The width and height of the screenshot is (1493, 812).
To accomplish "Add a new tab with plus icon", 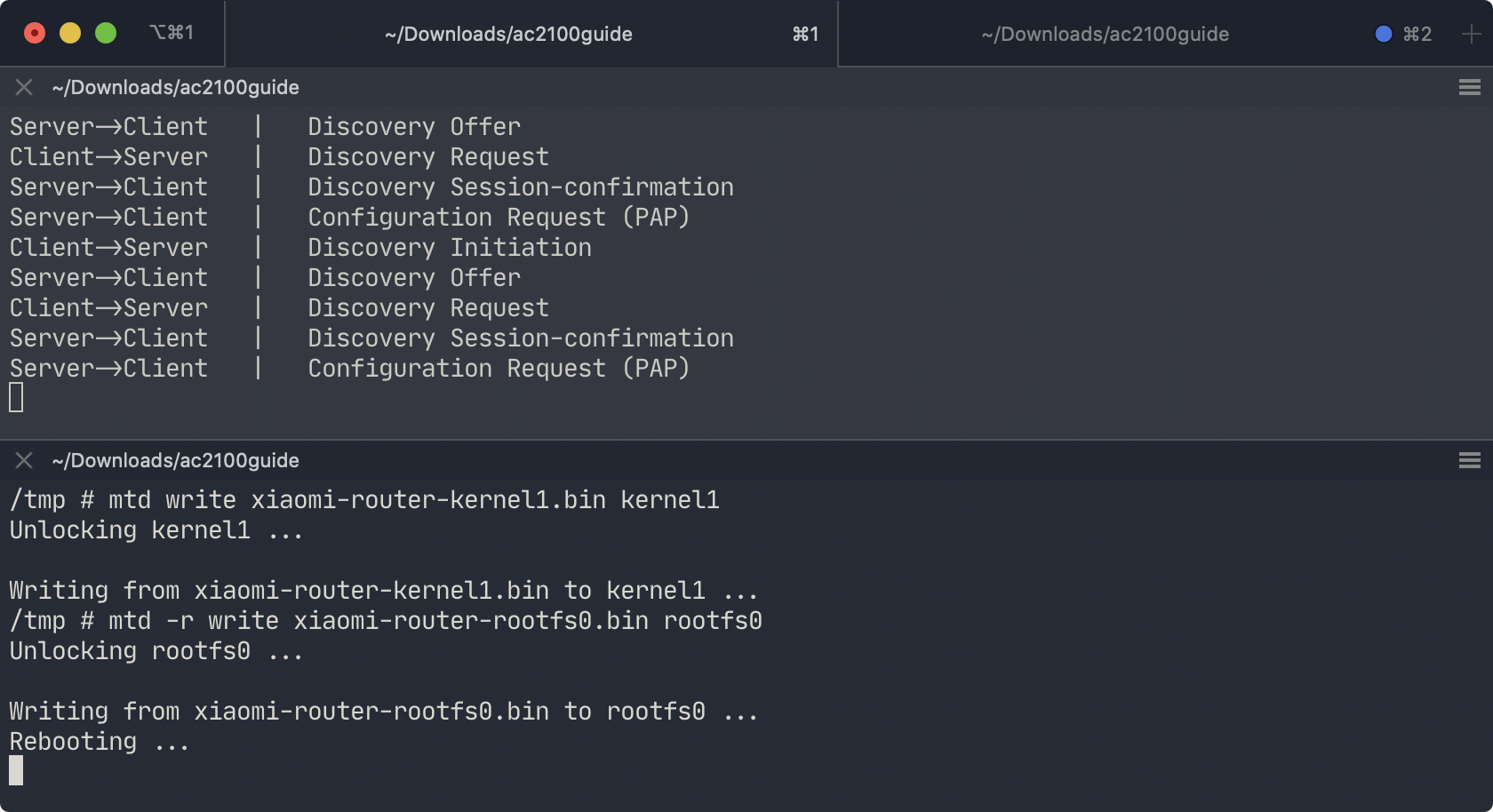I will tap(1471, 34).
